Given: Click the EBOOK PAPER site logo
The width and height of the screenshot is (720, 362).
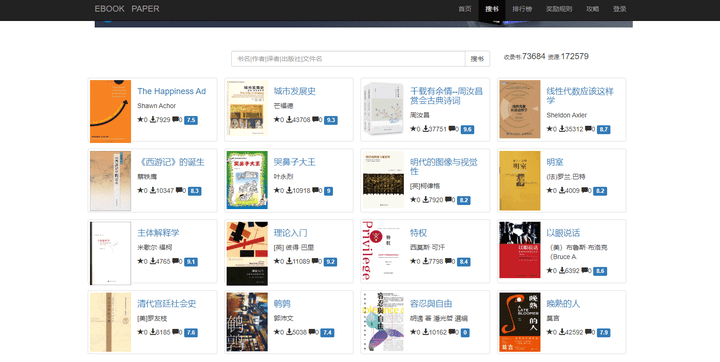Looking at the screenshot, I should coord(127,9).
